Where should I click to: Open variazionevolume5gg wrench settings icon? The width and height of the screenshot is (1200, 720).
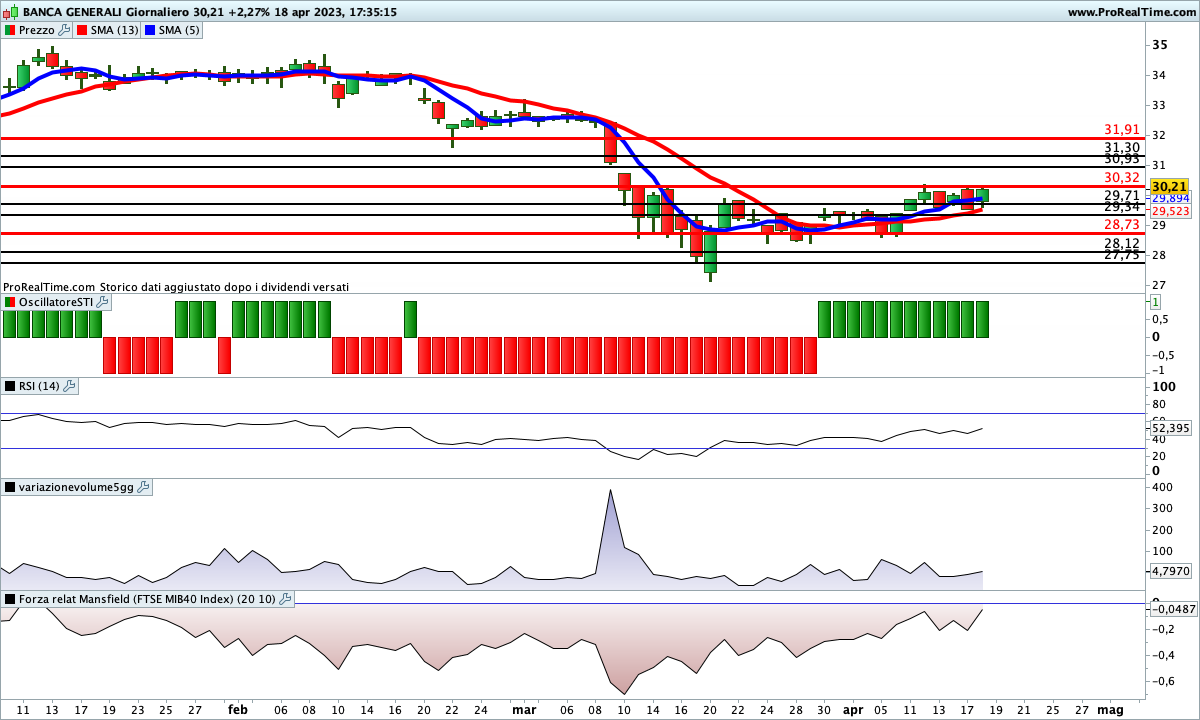143,487
